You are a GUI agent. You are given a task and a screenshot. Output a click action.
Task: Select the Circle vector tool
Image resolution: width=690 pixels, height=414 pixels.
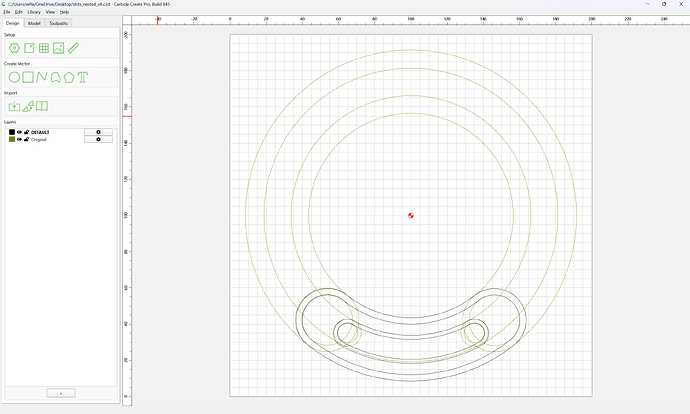15,77
